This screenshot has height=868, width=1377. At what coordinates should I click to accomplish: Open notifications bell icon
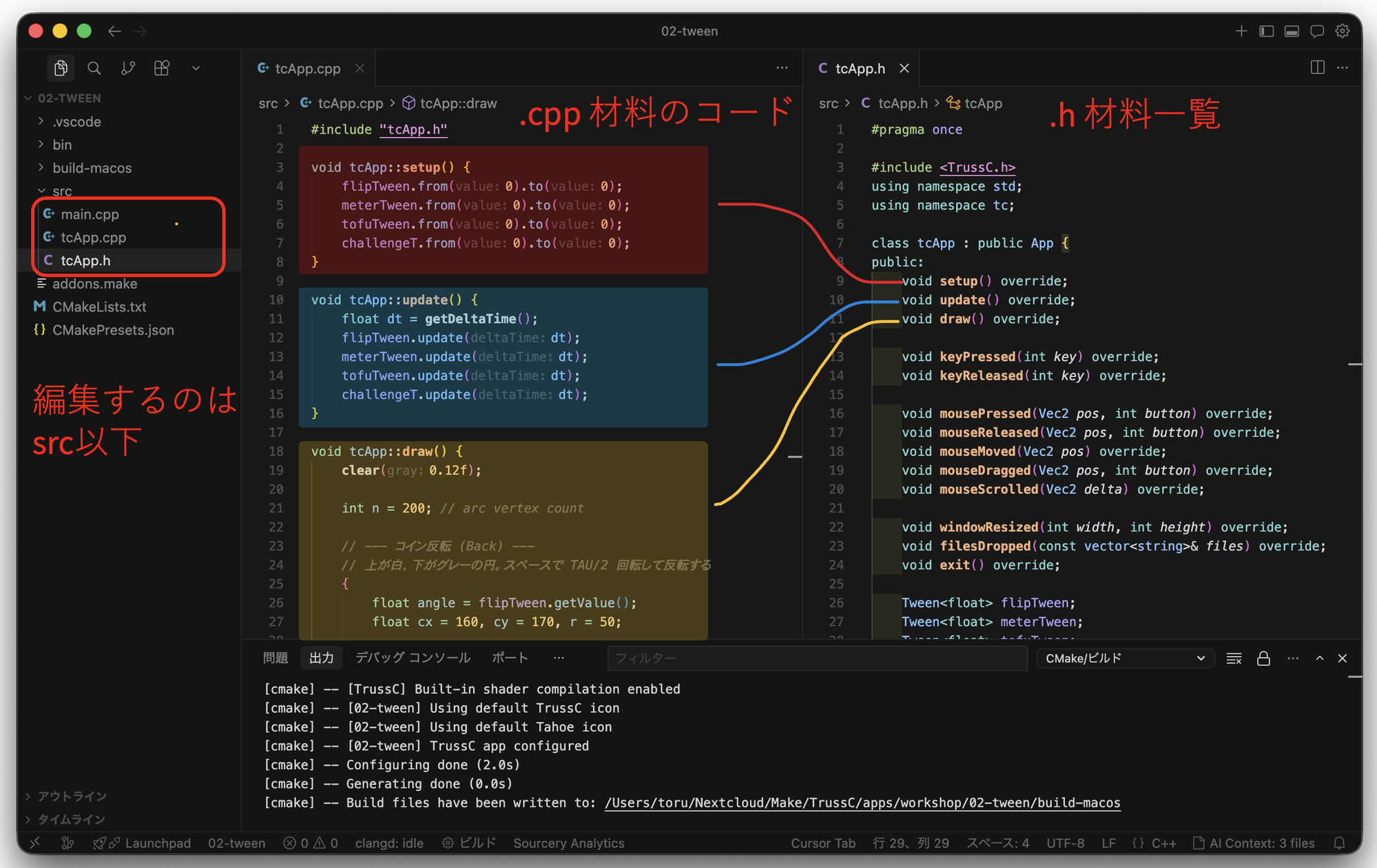pos(1339,843)
